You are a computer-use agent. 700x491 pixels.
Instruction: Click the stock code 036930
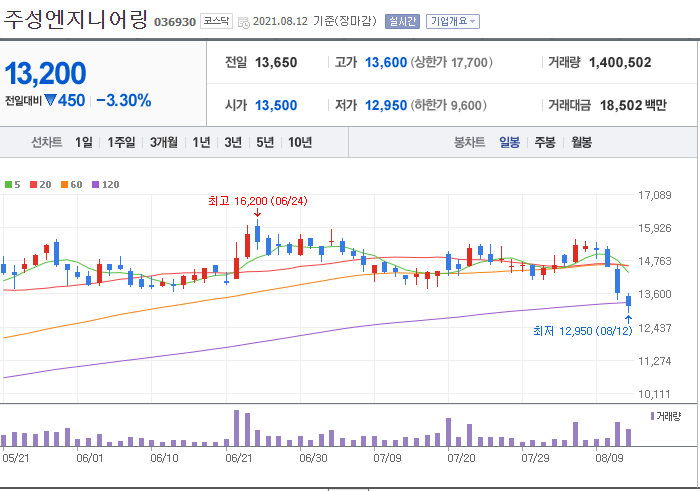[x=175, y=22]
